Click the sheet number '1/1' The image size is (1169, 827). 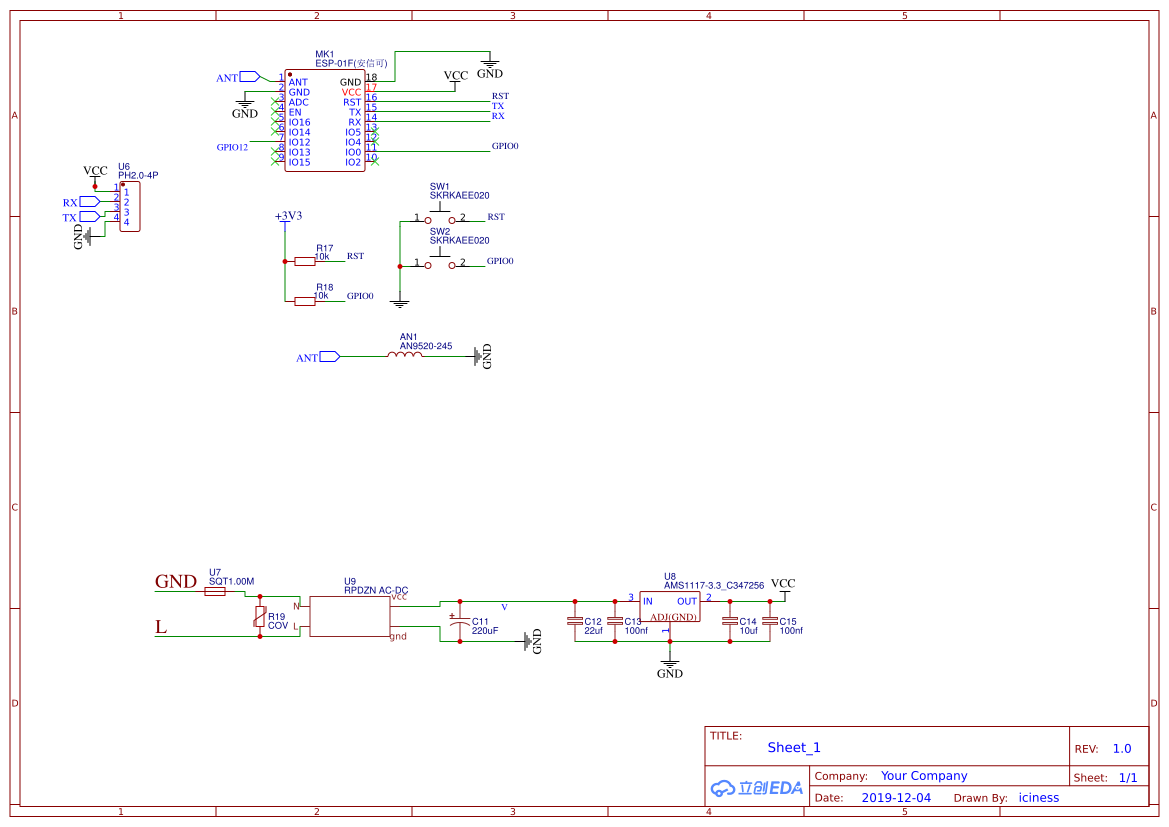tap(1128, 778)
